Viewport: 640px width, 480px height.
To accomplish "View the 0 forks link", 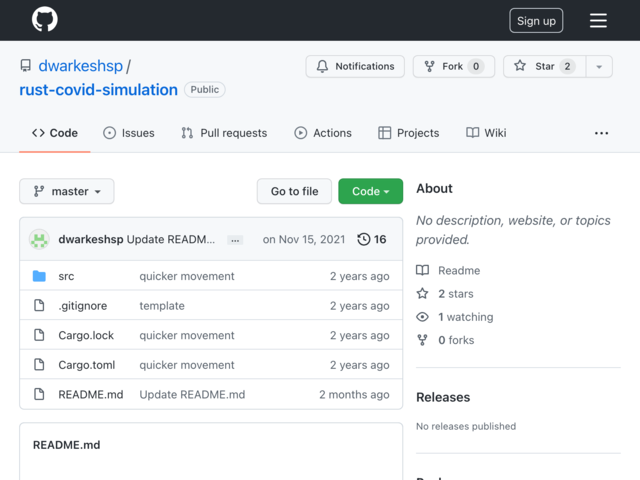I will pyautogui.click(x=456, y=340).
